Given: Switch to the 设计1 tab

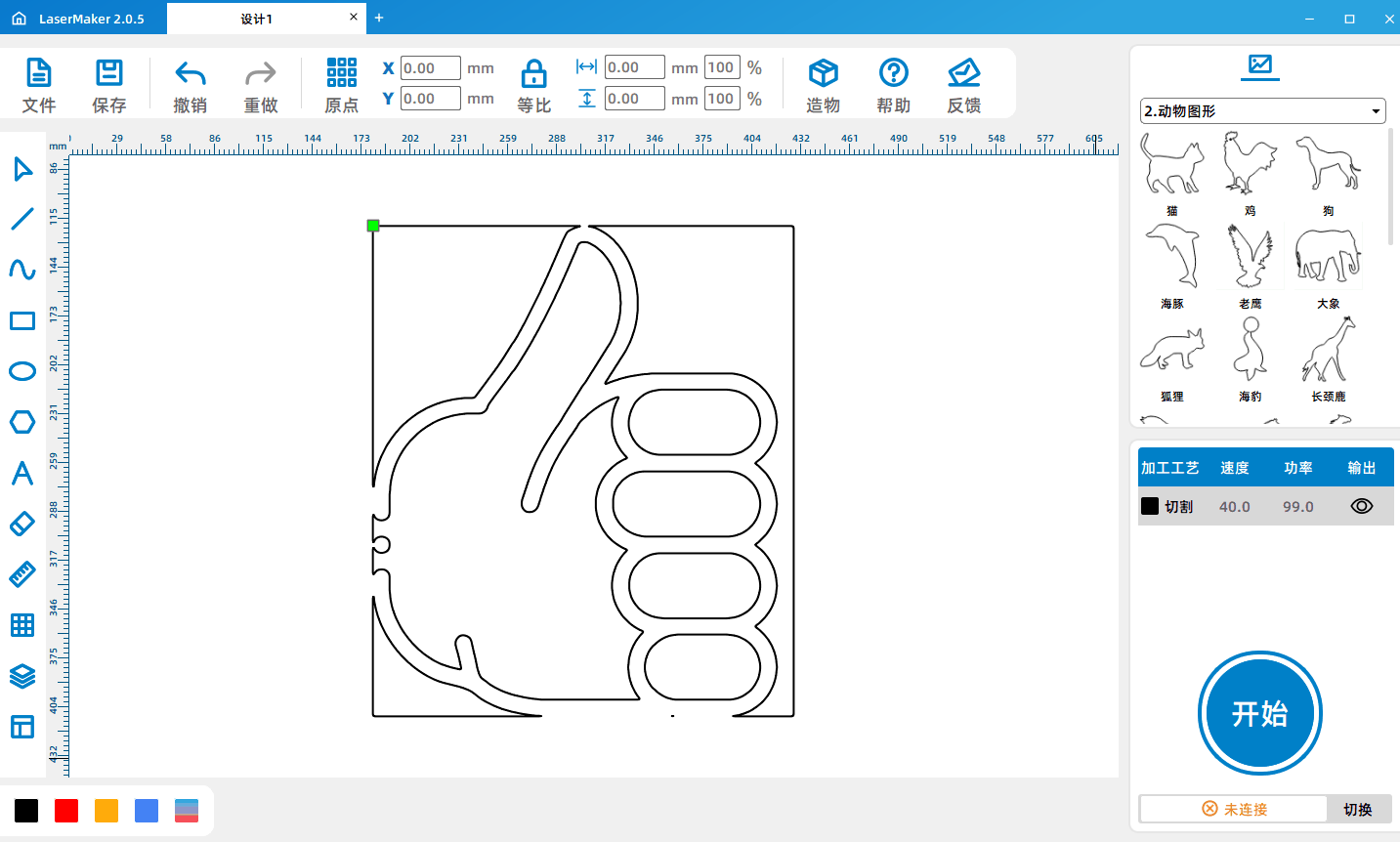Looking at the screenshot, I should pyautogui.click(x=256, y=19).
